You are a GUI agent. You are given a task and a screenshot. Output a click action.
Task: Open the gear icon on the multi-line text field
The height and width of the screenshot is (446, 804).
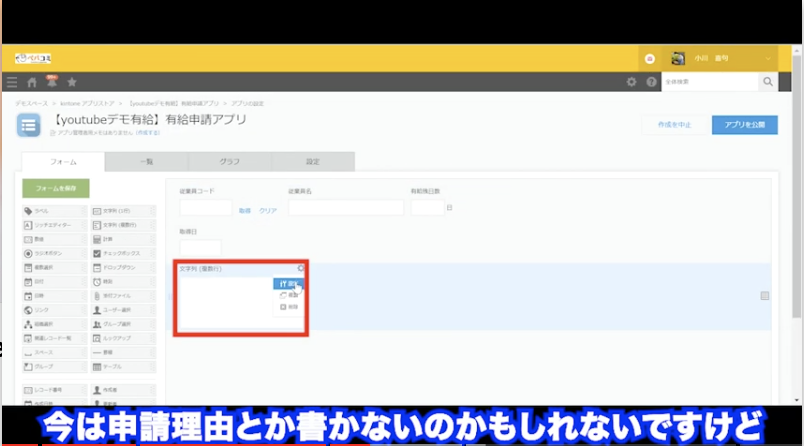coord(301,269)
